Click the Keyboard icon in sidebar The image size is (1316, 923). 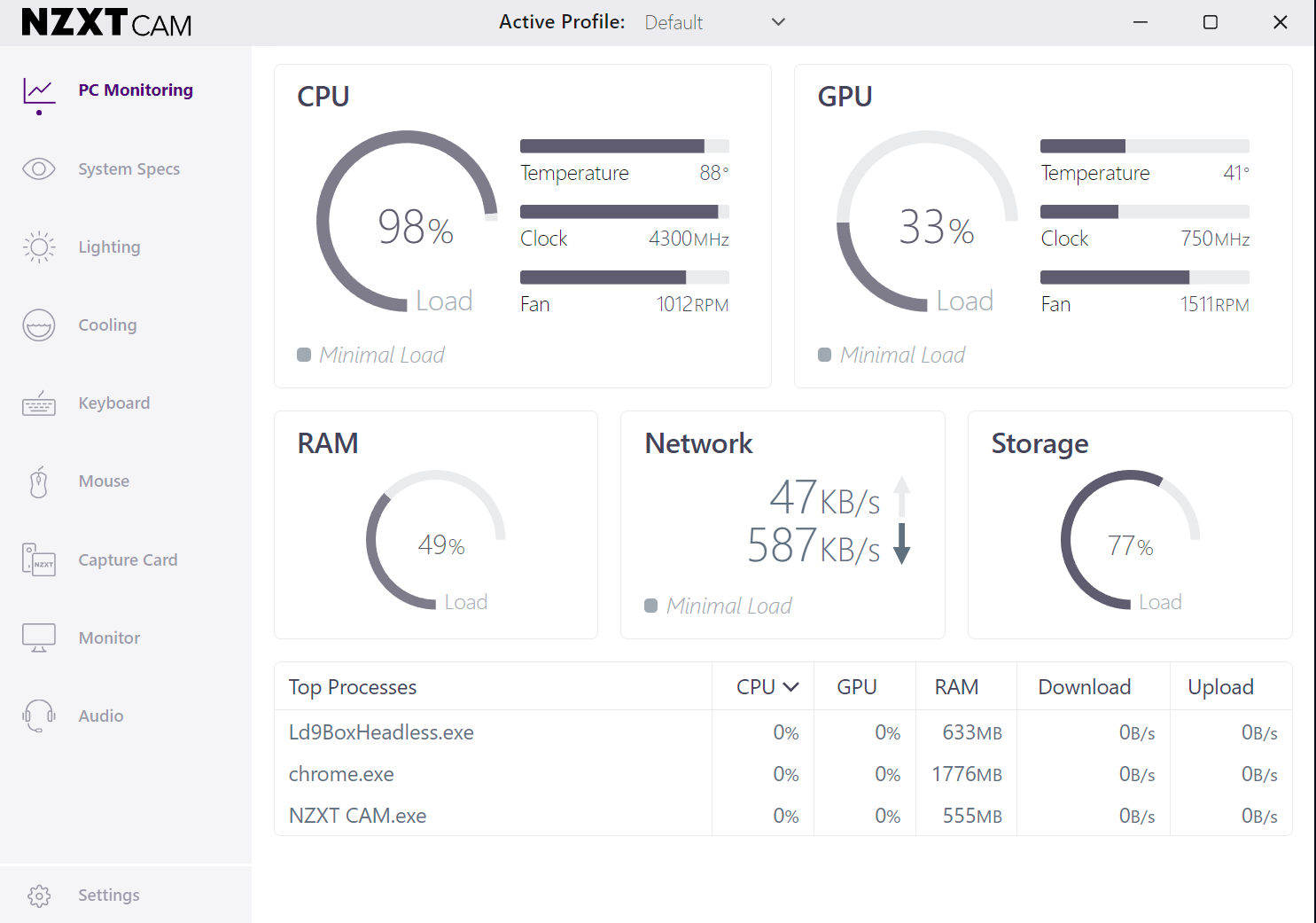point(39,403)
